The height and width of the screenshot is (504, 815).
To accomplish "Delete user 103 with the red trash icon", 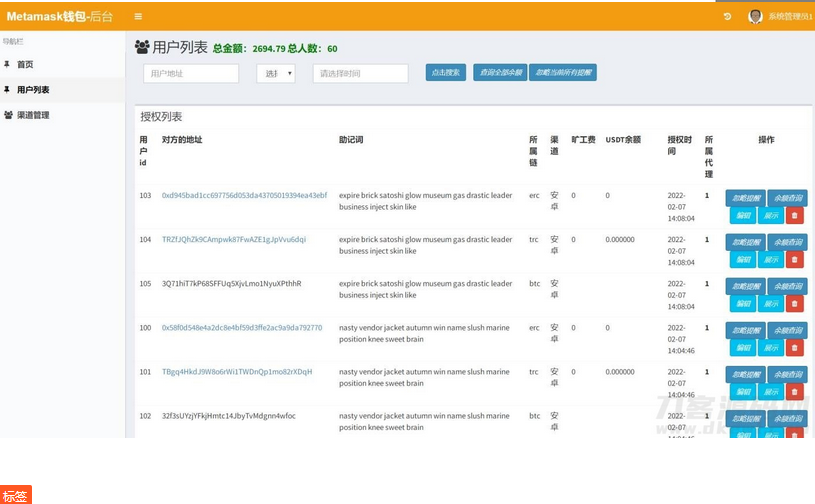I will tap(794, 215).
